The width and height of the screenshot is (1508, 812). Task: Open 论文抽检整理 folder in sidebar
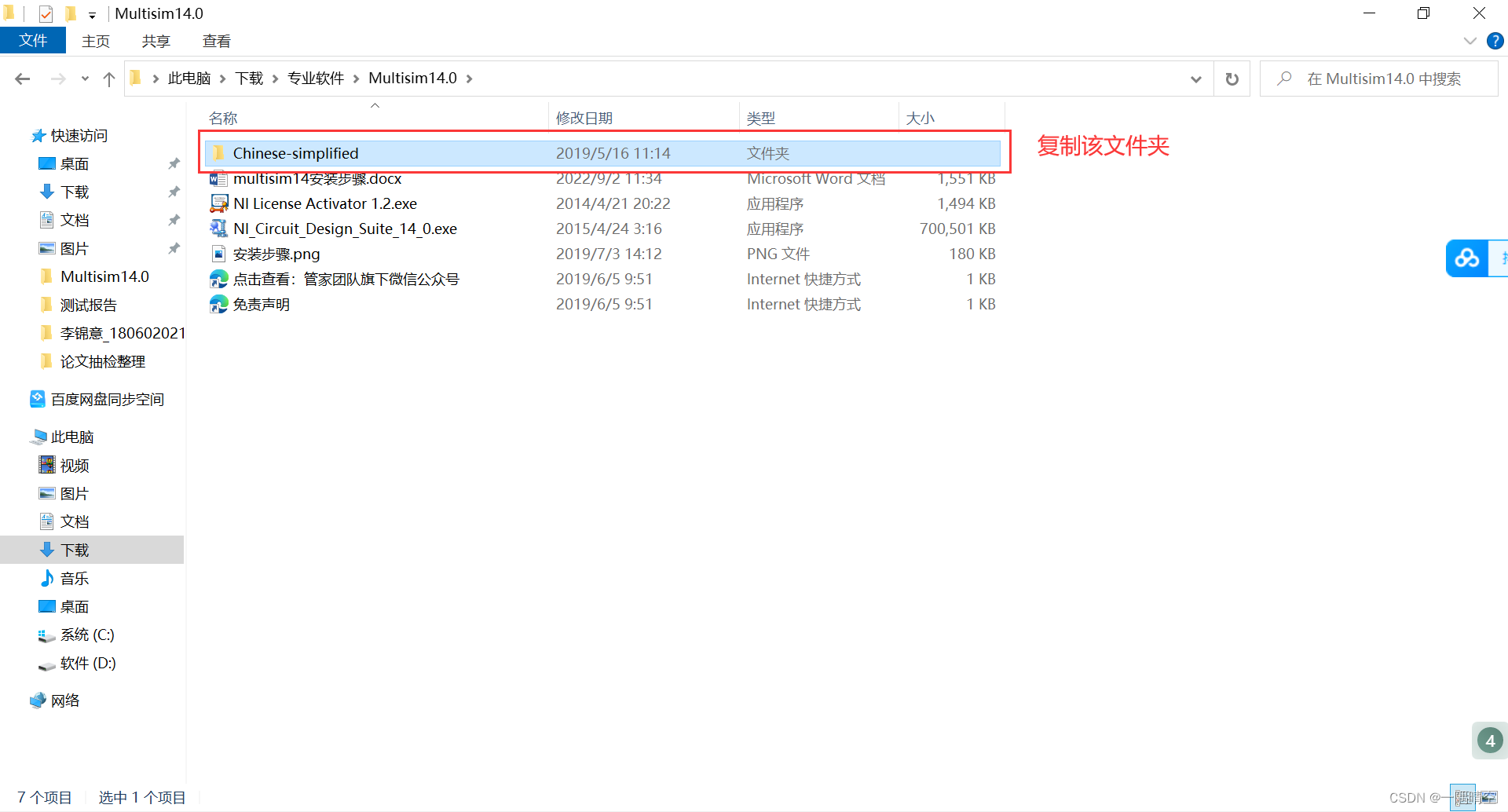[102, 362]
